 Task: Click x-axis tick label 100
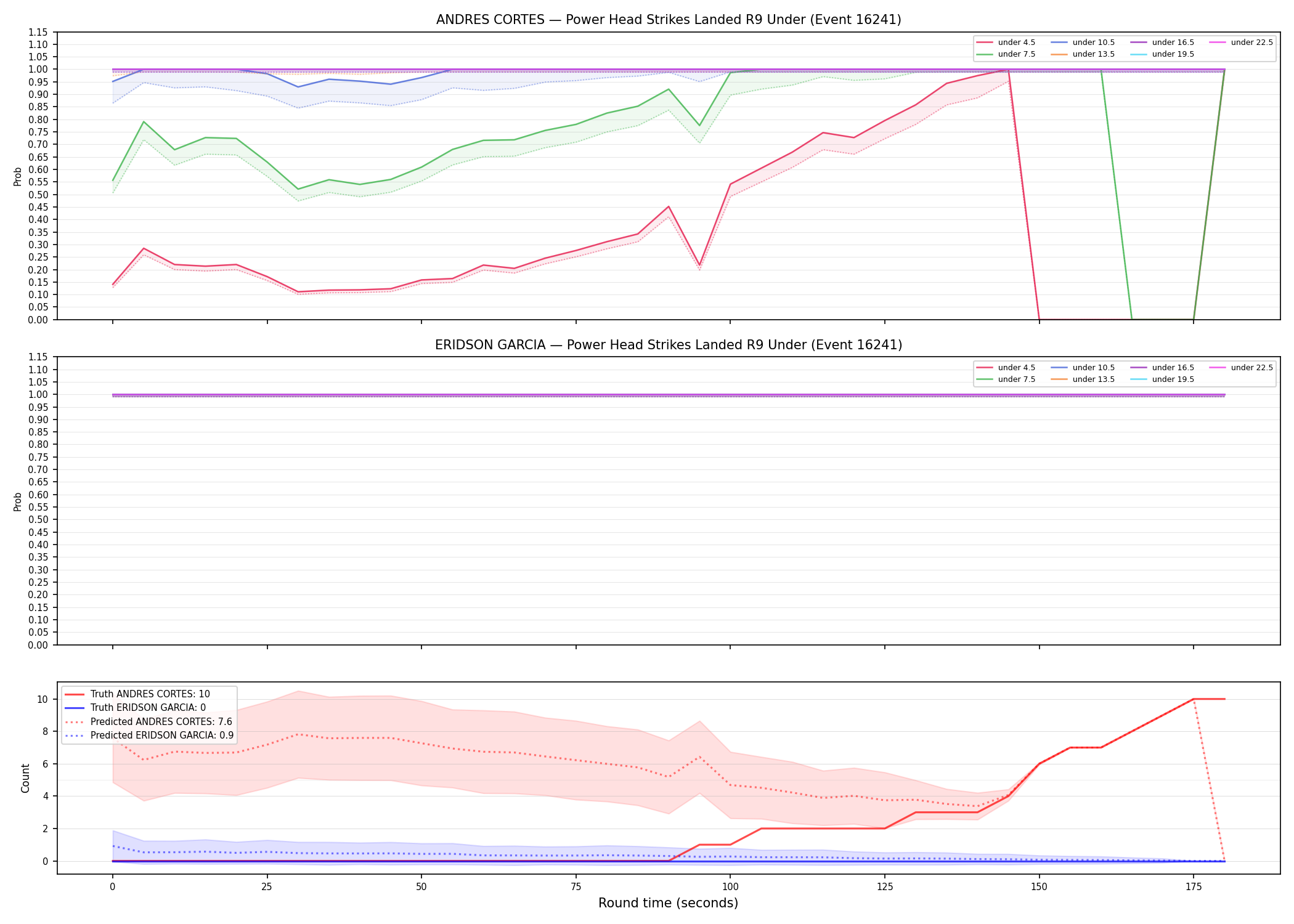[x=730, y=887]
